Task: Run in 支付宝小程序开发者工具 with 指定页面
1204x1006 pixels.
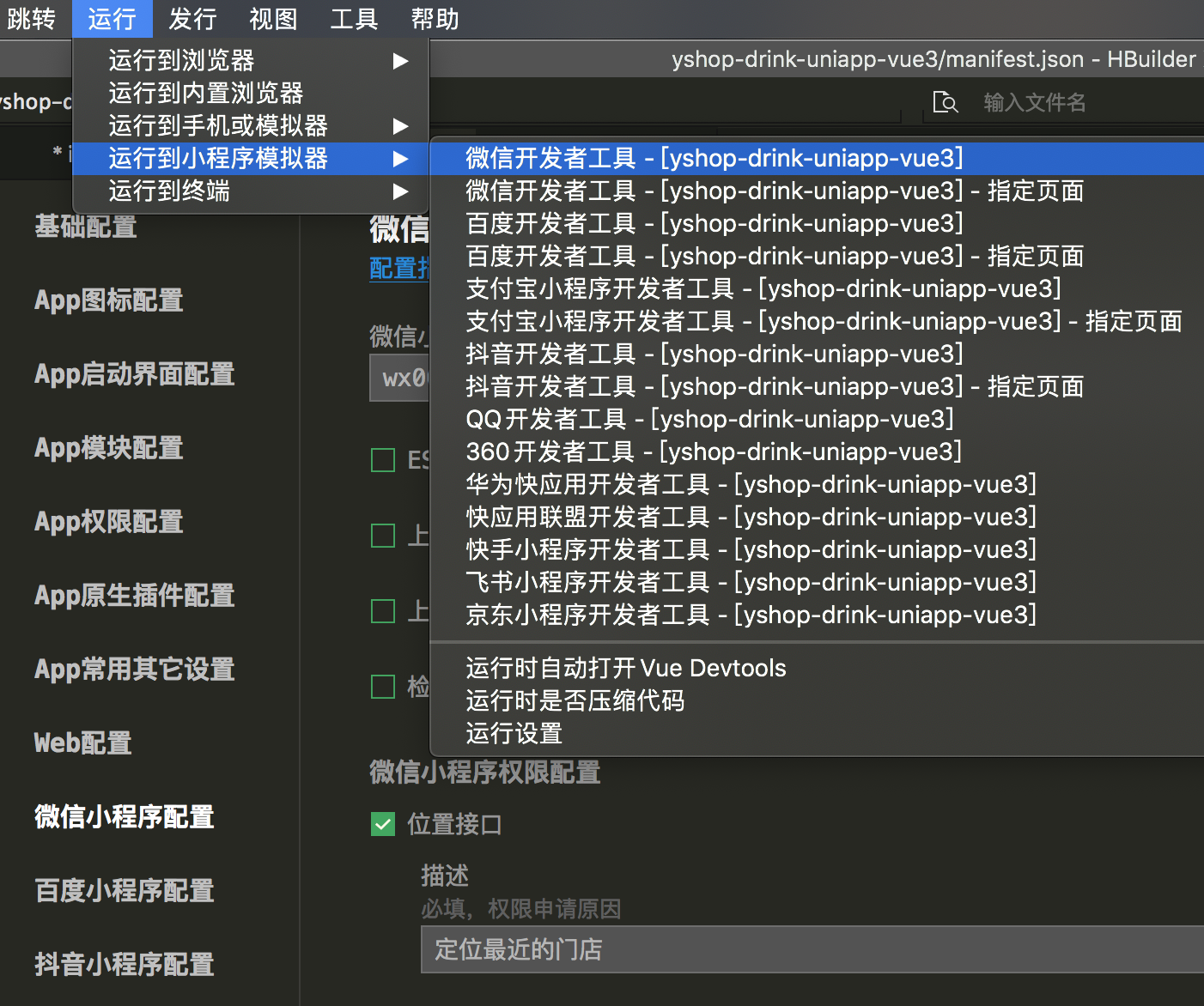Action: pos(817,322)
